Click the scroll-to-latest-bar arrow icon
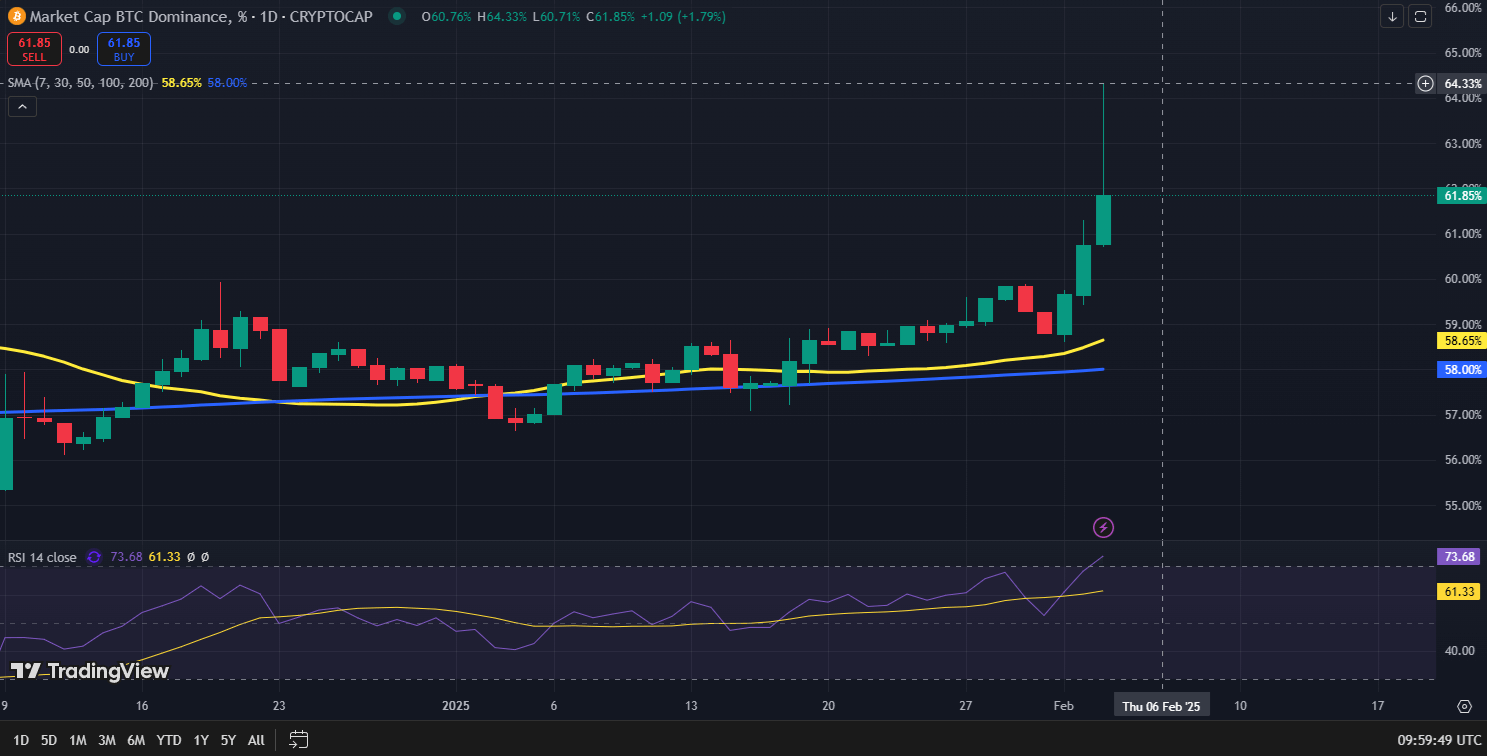 click(1392, 17)
